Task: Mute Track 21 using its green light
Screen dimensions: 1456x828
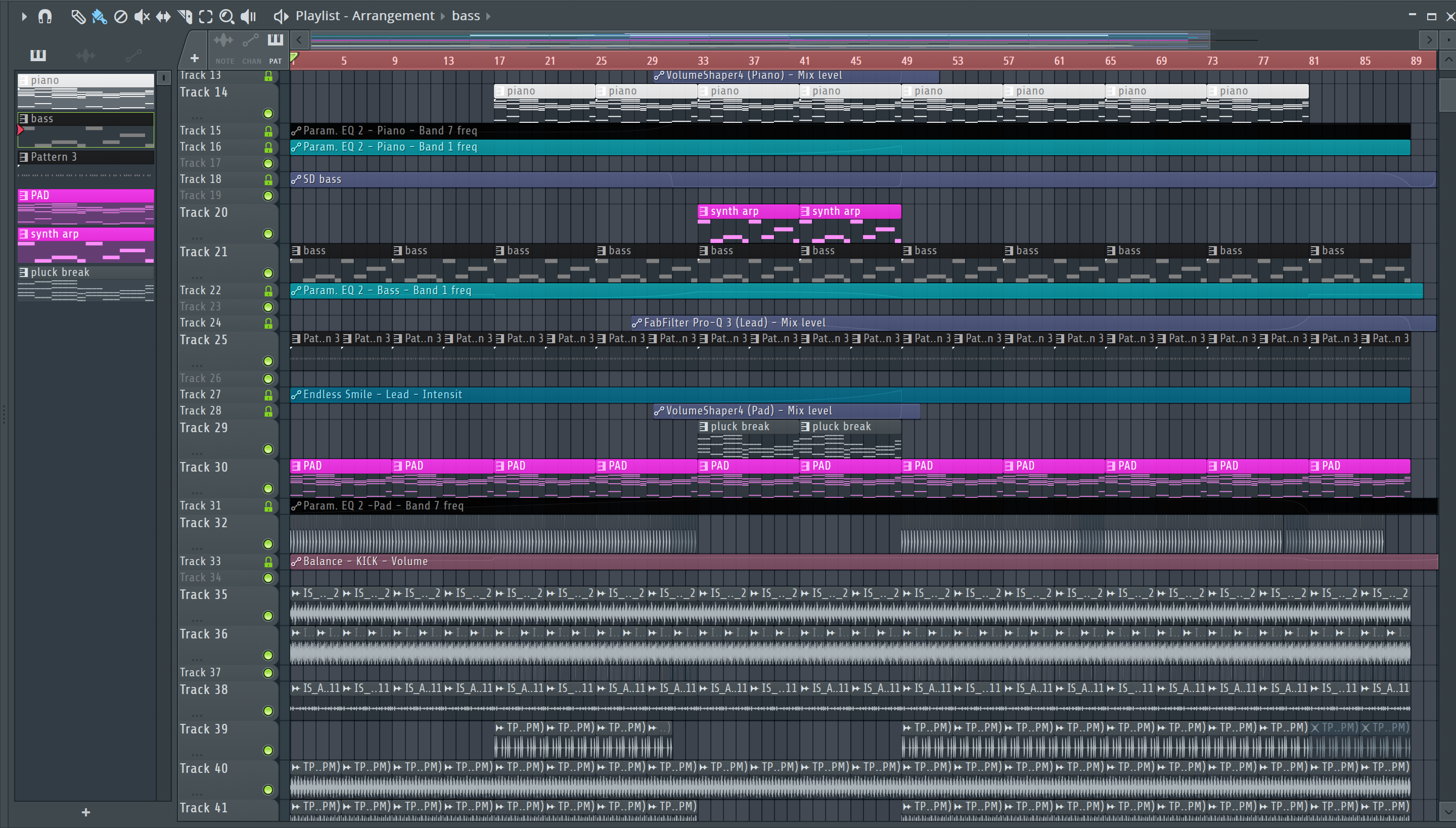Action: [x=268, y=273]
